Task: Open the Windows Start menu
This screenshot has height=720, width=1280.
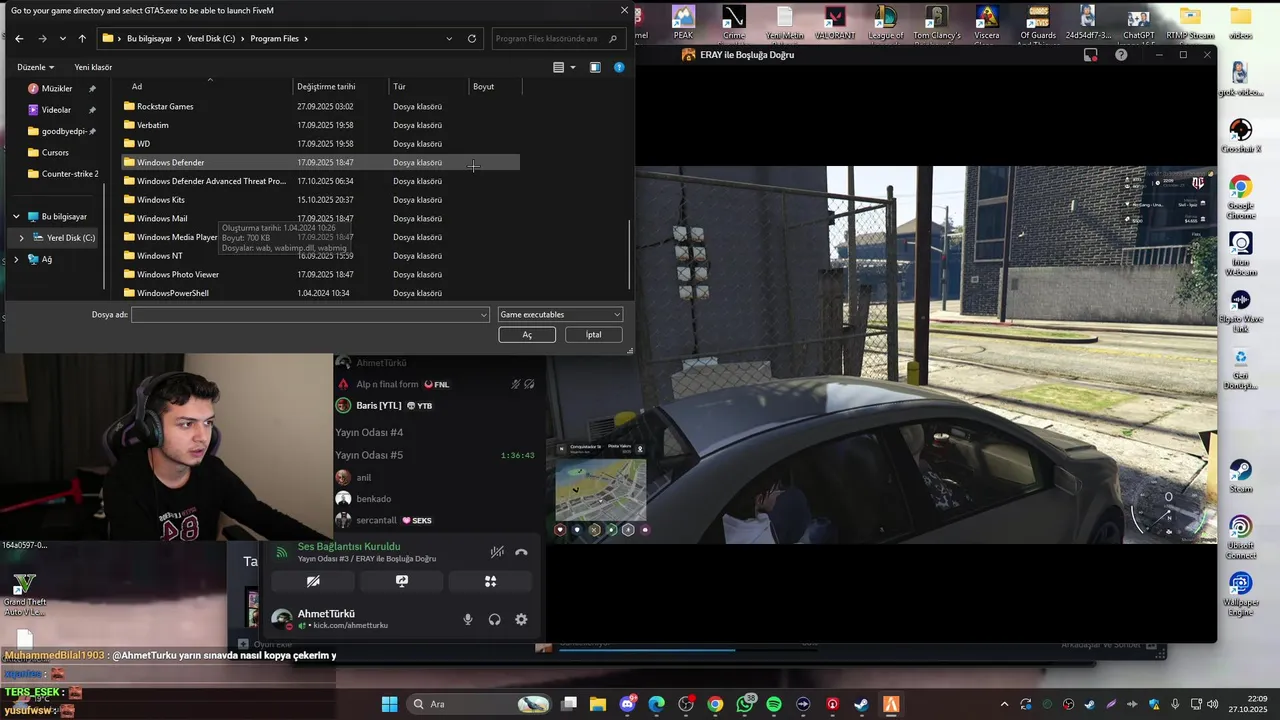Action: [389, 704]
